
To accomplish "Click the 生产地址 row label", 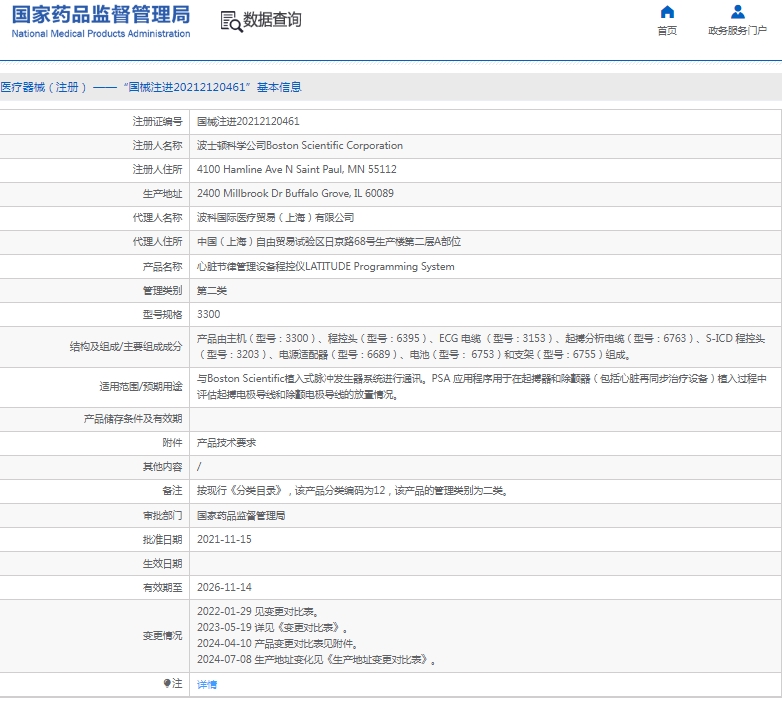I will [163, 194].
